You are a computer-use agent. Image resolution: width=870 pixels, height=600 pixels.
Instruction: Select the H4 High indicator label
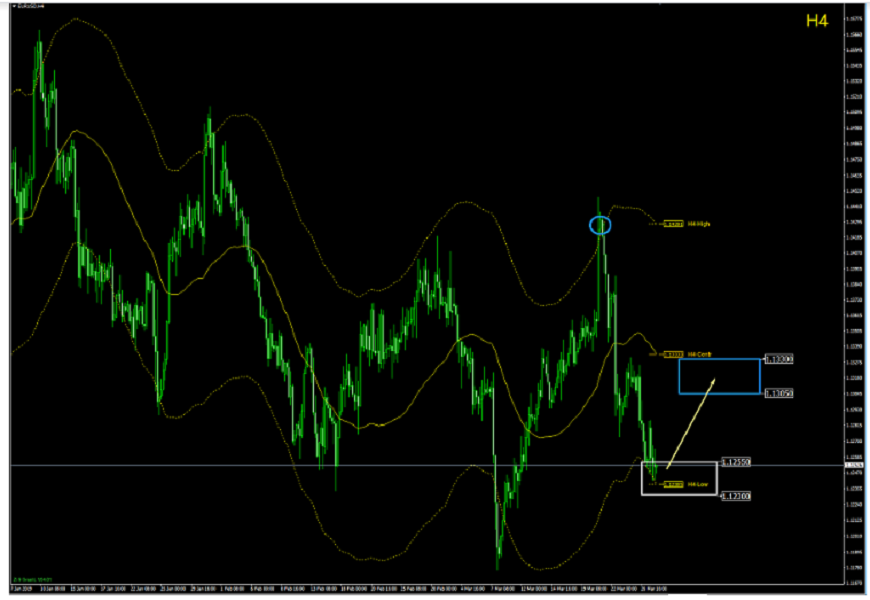pyautogui.click(x=699, y=224)
